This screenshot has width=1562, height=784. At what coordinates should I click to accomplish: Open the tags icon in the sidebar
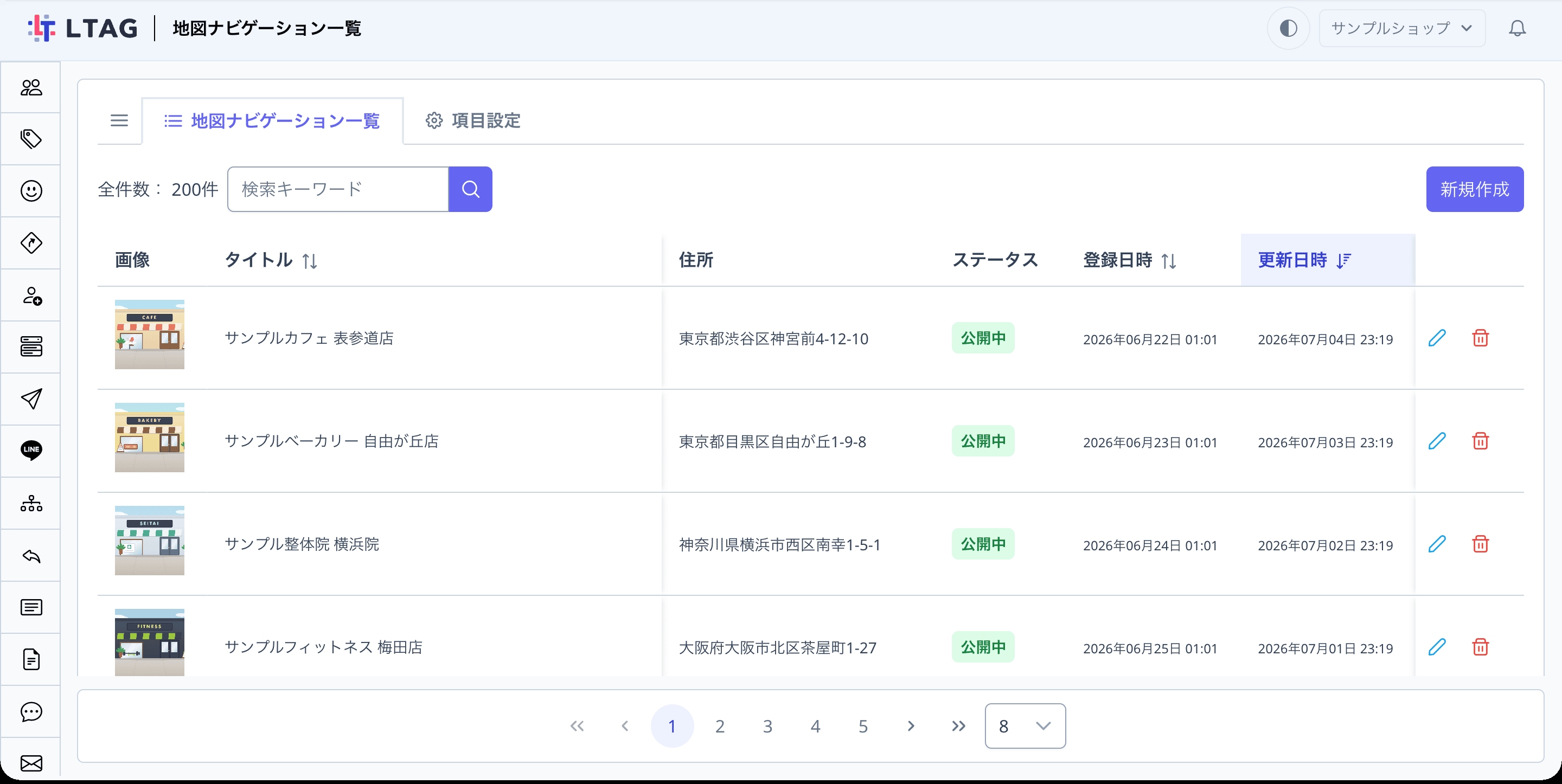[x=31, y=139]
